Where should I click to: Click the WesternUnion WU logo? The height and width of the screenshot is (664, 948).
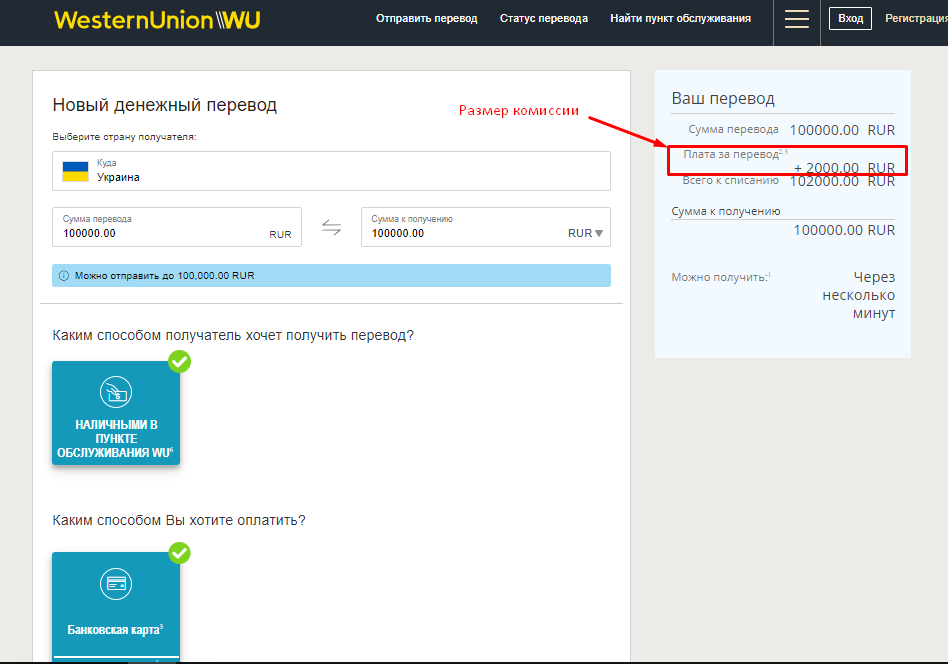157,20
